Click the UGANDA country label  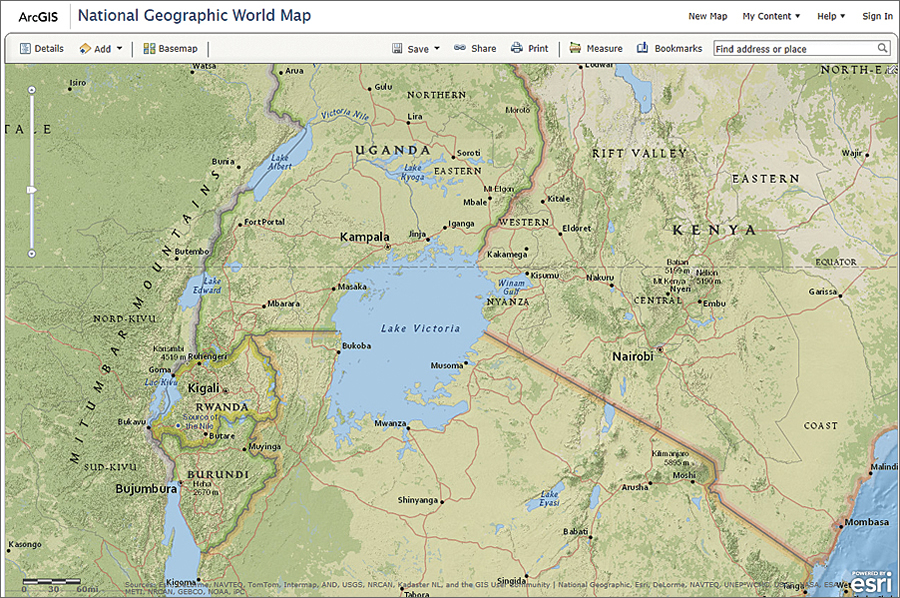click(393, 150)
